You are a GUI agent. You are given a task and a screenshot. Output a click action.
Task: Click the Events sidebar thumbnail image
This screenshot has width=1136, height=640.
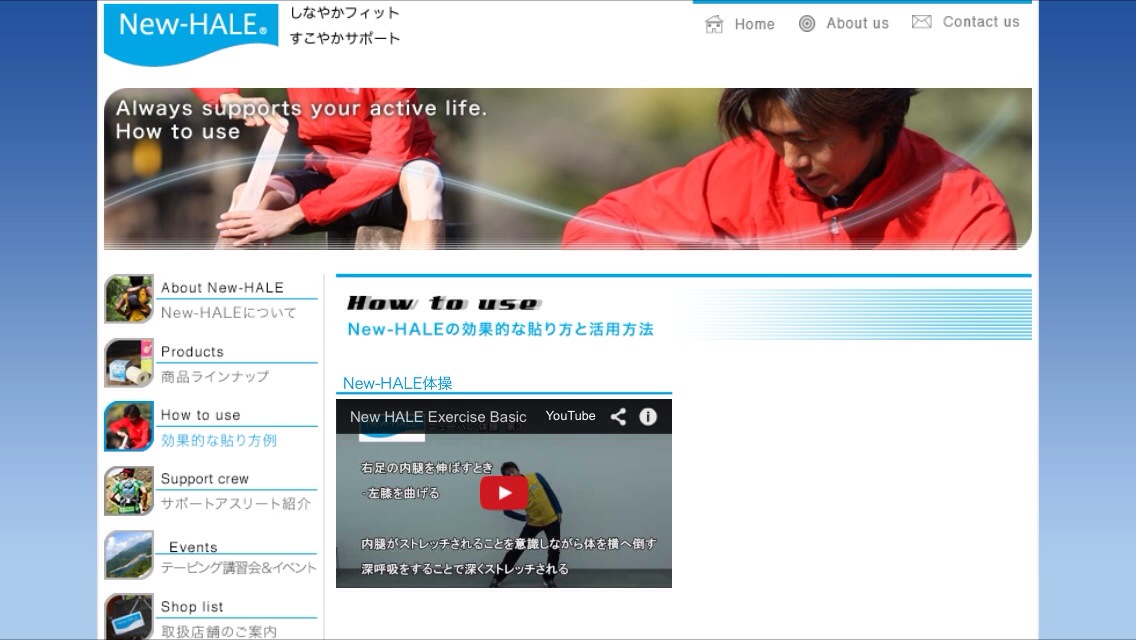(x=129, y=555)
